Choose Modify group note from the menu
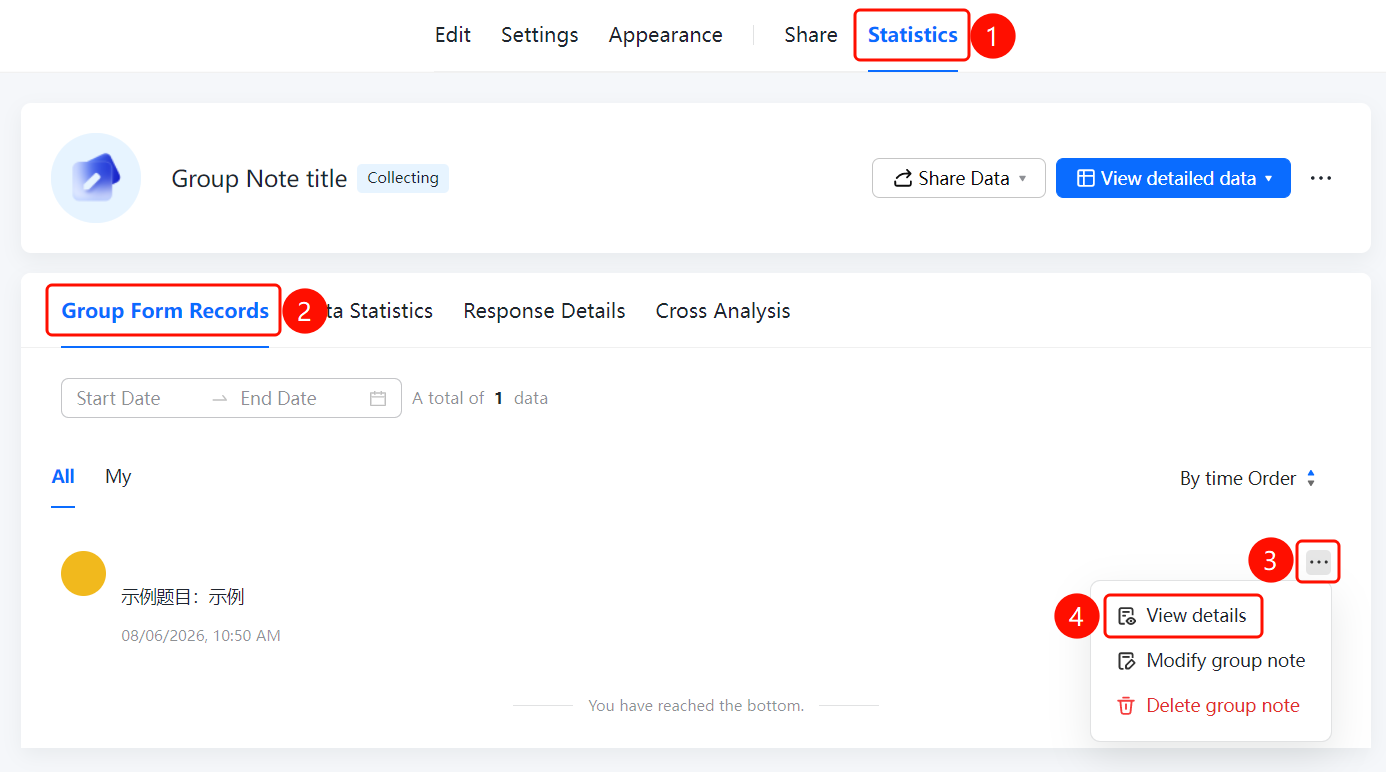1386x772 pixels. point(1211,661)
